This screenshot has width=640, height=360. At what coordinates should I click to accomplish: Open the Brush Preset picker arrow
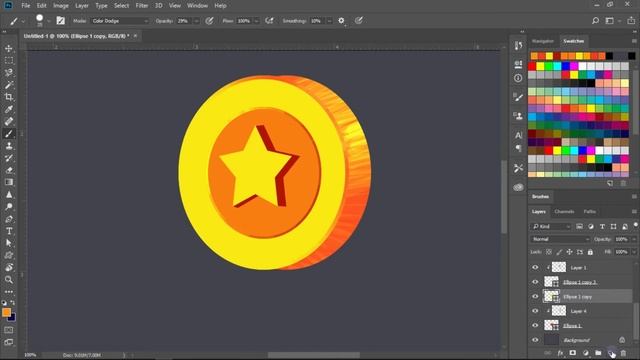pyautogui.click(x=49, y=21)
